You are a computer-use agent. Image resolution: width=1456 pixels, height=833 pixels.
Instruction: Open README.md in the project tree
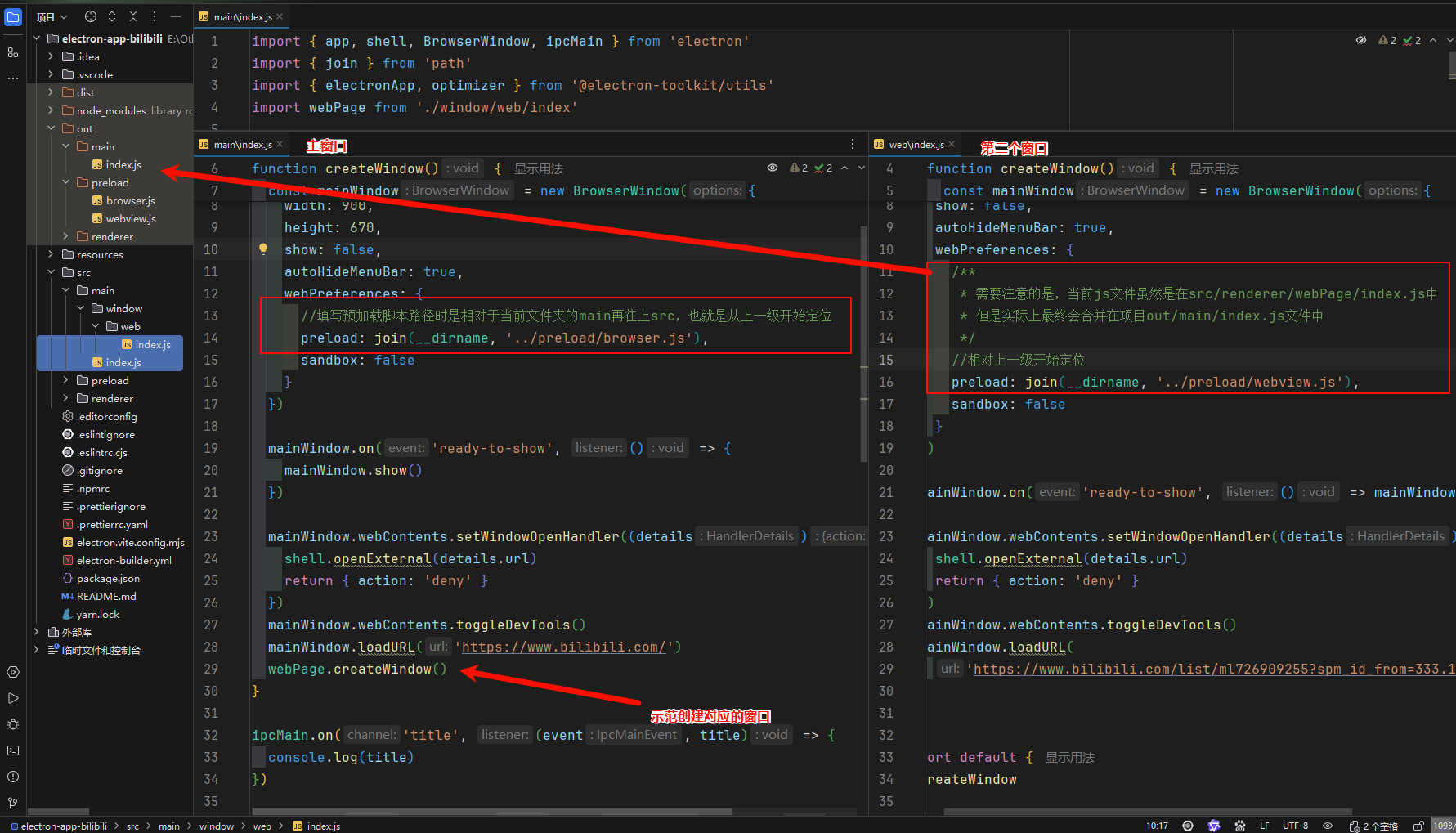(x=99, y=596)
